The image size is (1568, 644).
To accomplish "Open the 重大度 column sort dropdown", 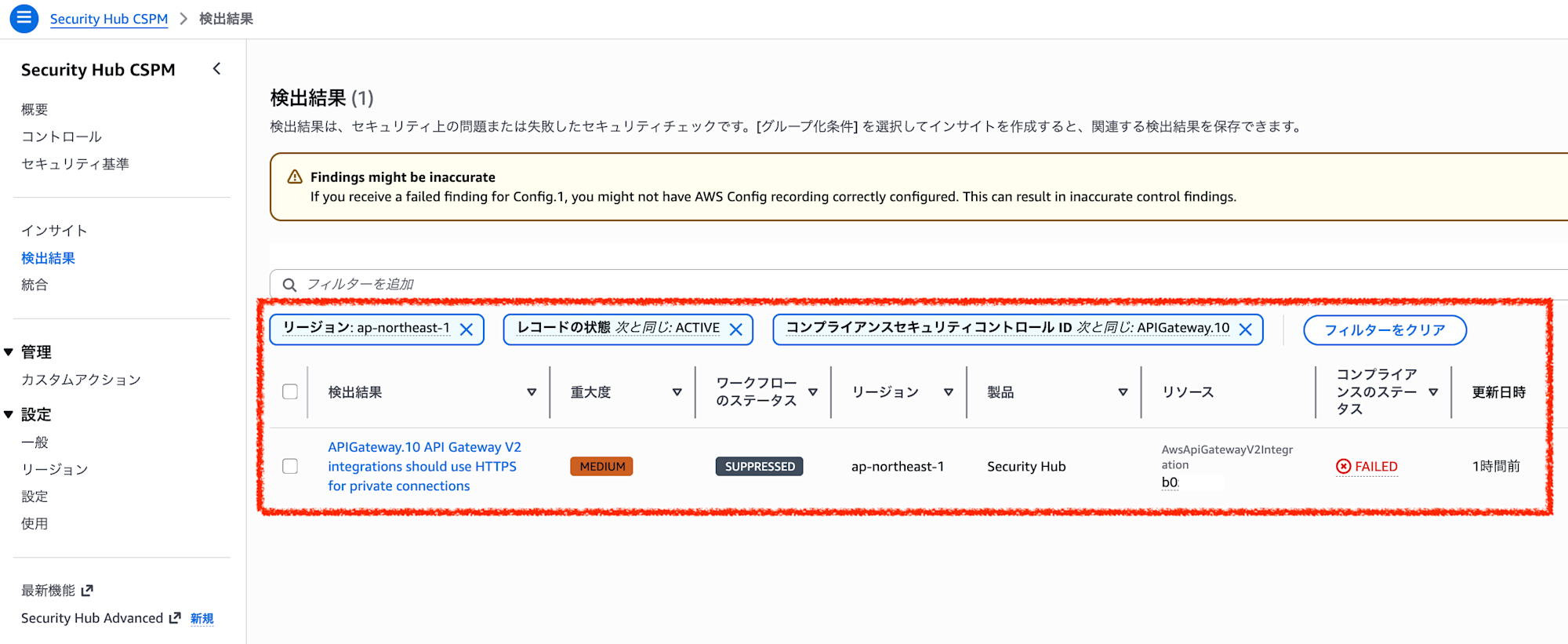I will (677, 392).
